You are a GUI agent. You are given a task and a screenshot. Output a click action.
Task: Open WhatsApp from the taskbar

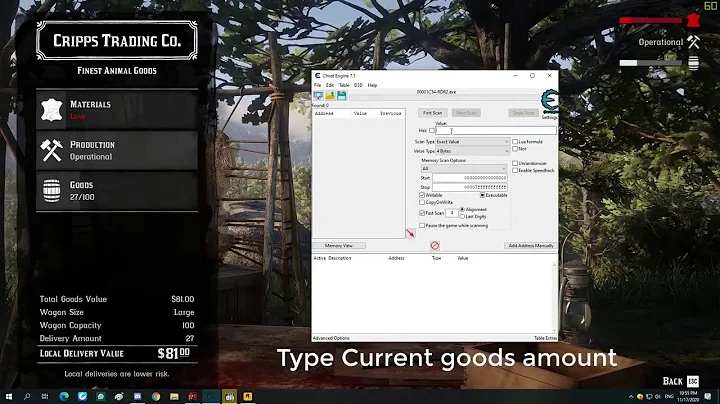[101, 396]
